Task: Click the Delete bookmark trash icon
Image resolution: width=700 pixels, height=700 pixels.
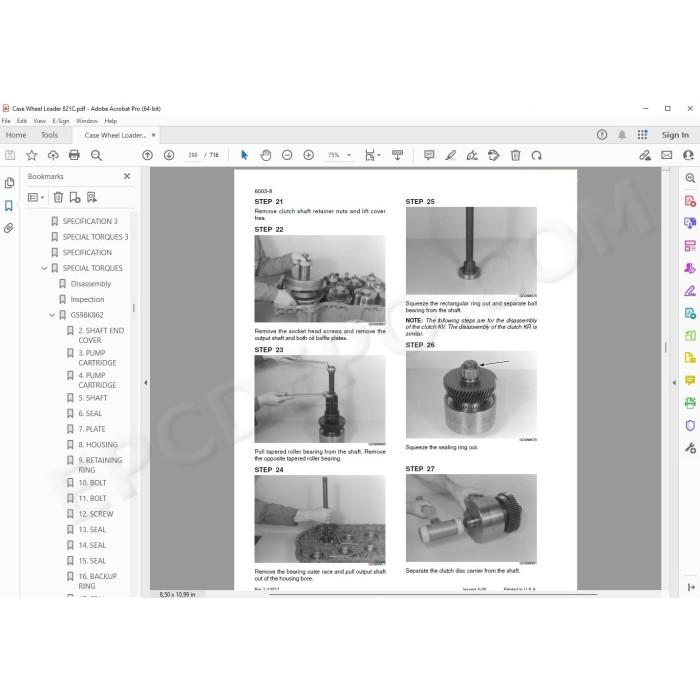Action: 58,197
